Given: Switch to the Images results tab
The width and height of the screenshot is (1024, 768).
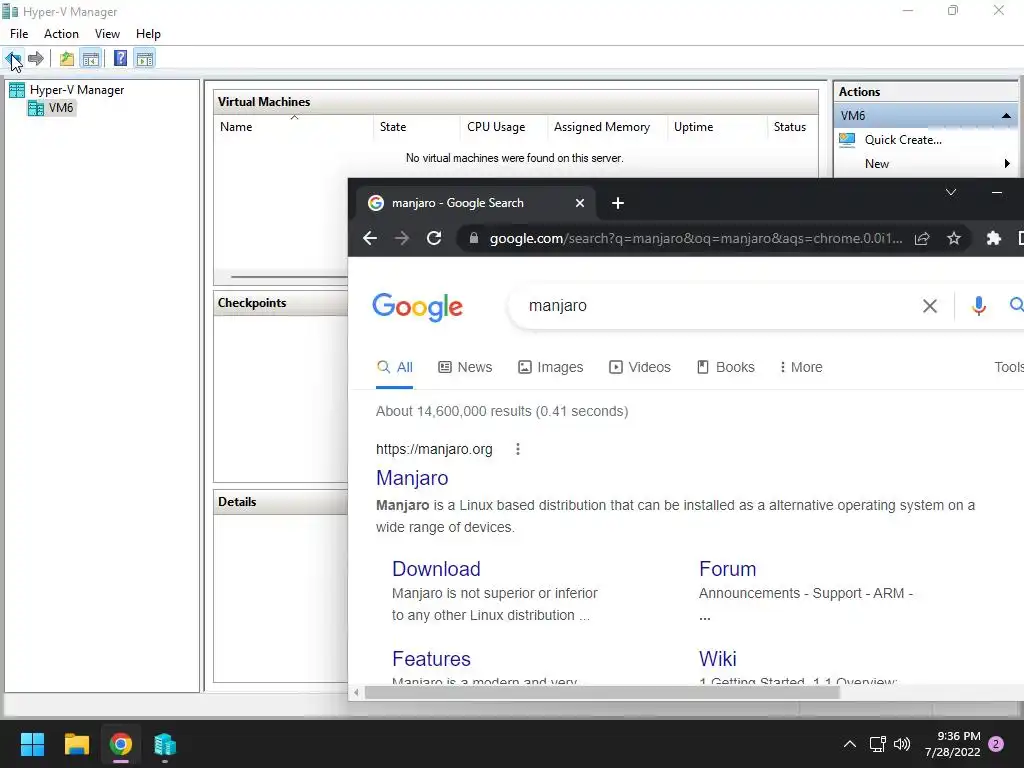Looking at the screenshot, I should (551, 367).
